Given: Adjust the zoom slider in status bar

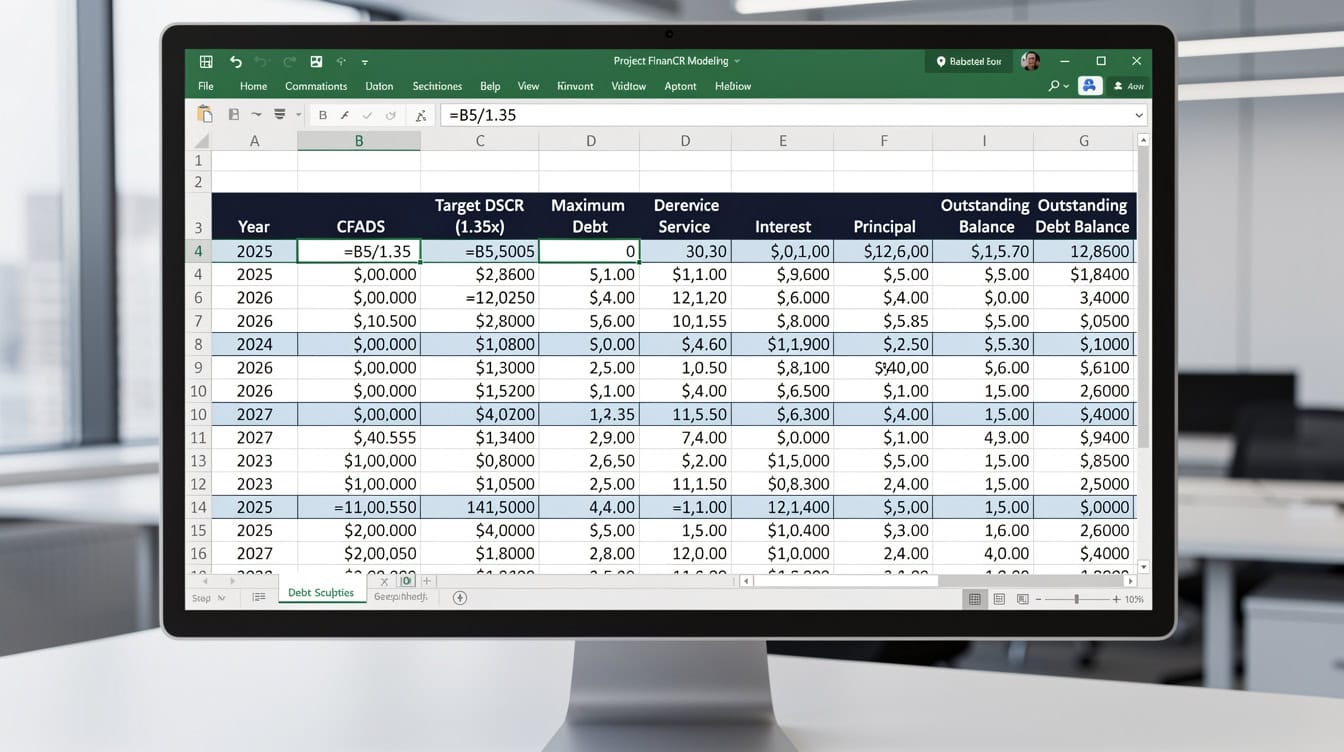Looking at the screenshot, I should click(1077, 599).
